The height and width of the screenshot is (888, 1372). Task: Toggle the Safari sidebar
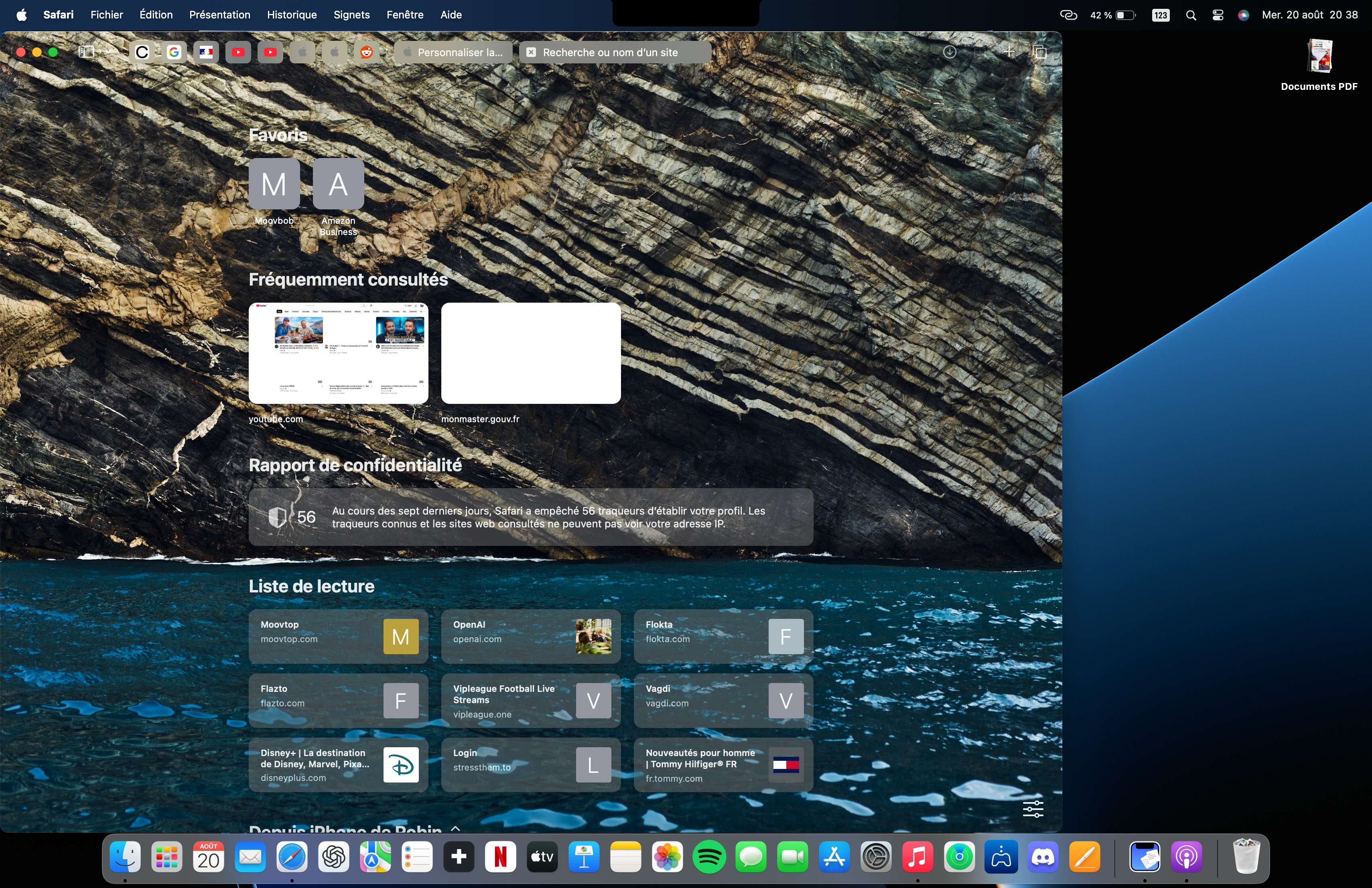coord(86,52)
